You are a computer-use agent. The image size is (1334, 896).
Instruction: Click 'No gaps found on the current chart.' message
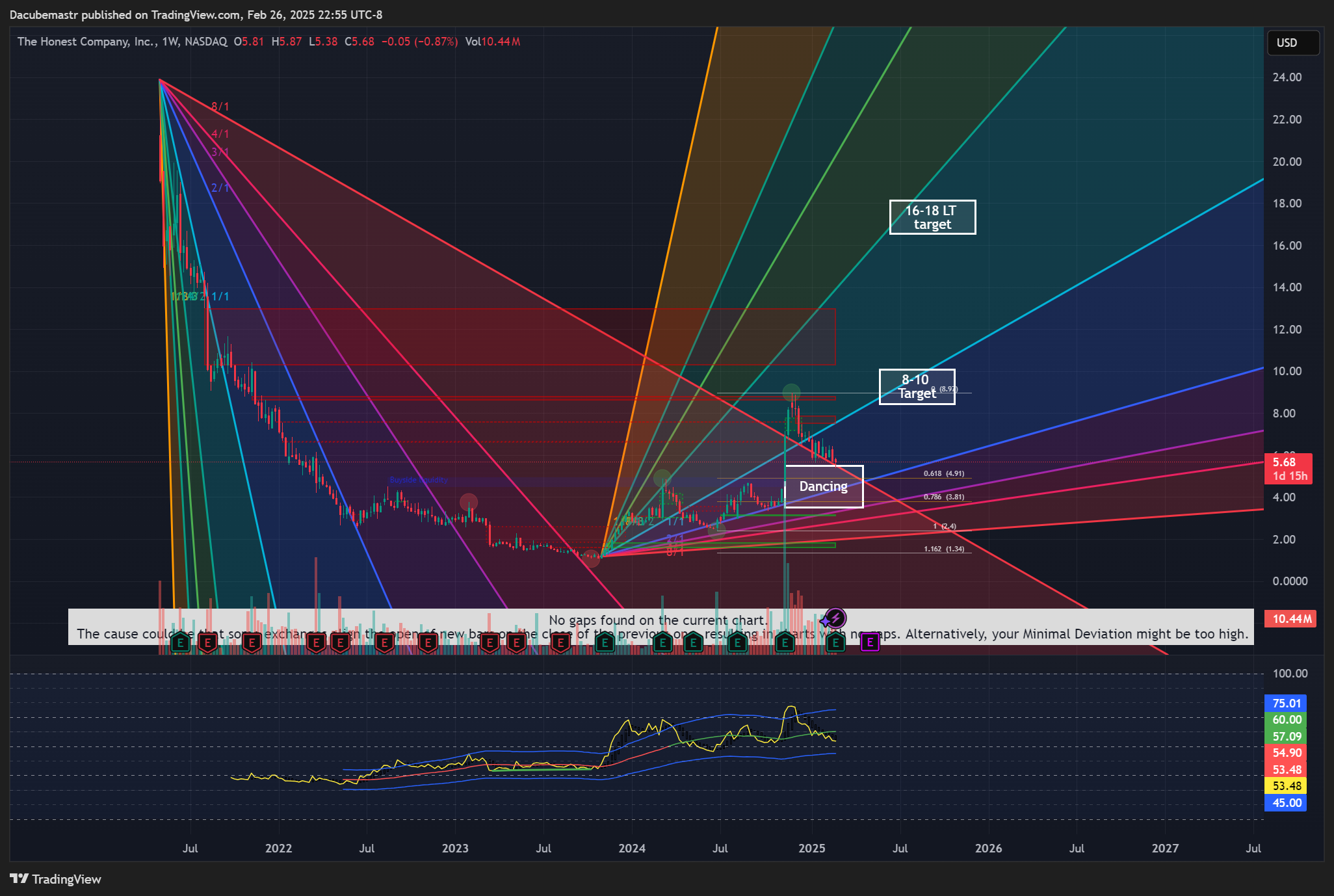coord(658,620)
